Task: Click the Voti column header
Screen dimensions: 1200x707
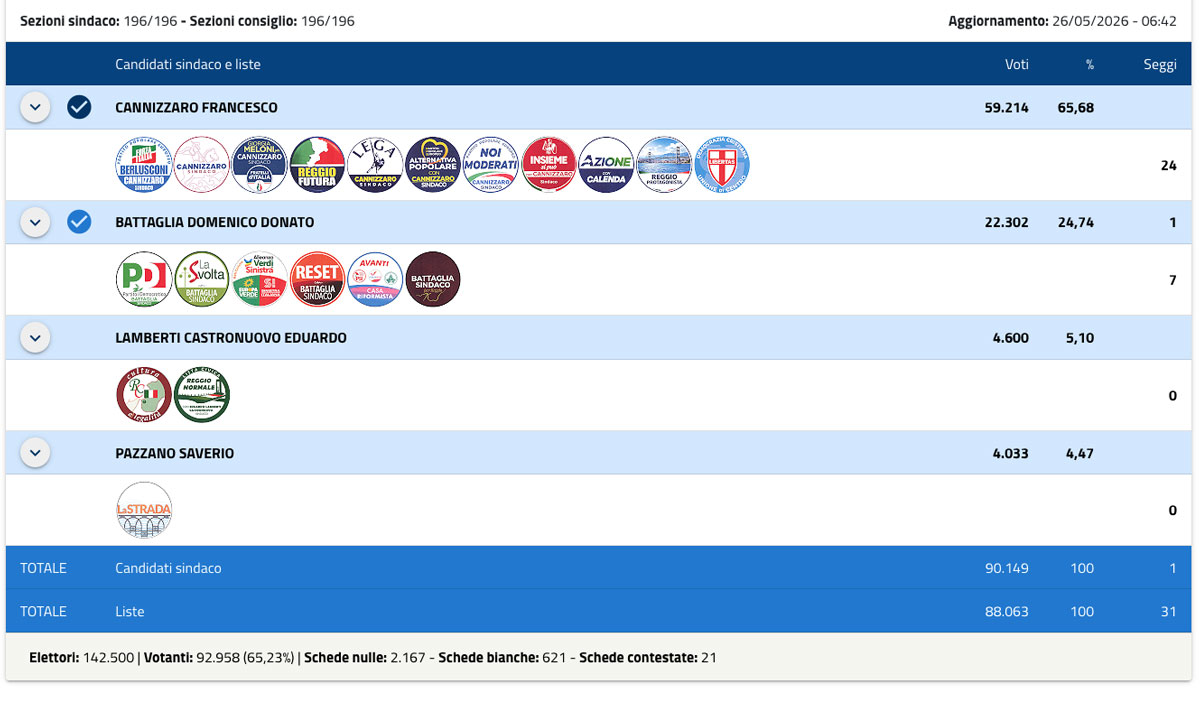Action: (1017, 64)
